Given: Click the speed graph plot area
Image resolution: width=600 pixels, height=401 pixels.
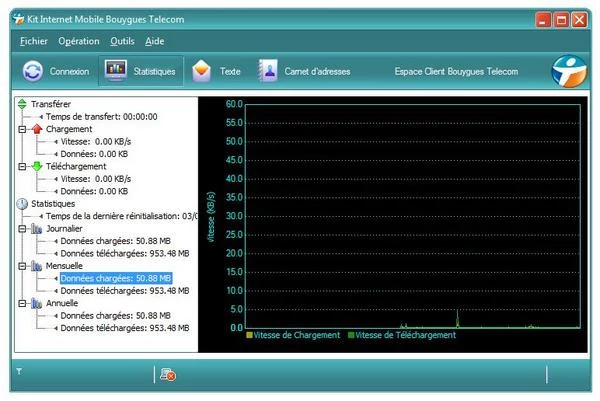Looking at the screenshot, I should coord(412,216).
